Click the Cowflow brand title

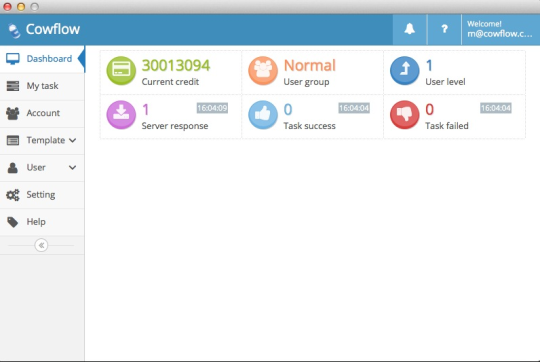53,29
